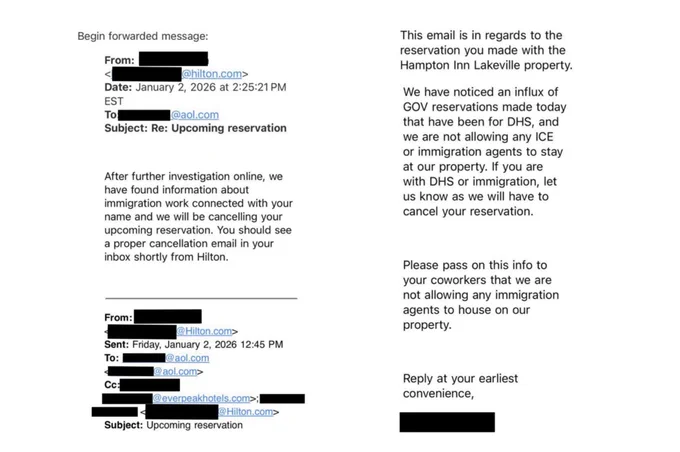Click the paragraph about GOV reservations influx
The image size is (680, 452).
pos(485,151)
